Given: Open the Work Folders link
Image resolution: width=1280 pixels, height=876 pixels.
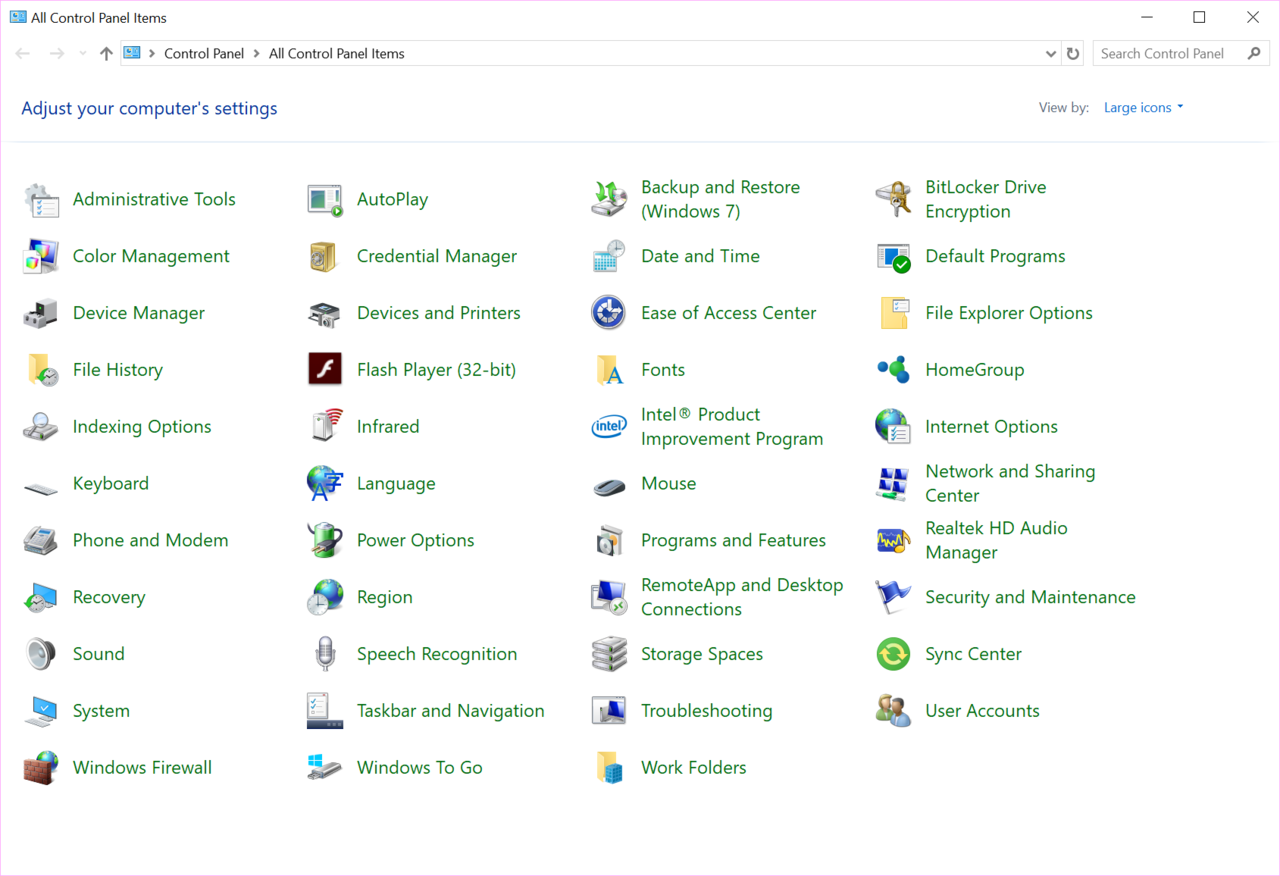Looking at the screenshot, I should click(694, 768).
